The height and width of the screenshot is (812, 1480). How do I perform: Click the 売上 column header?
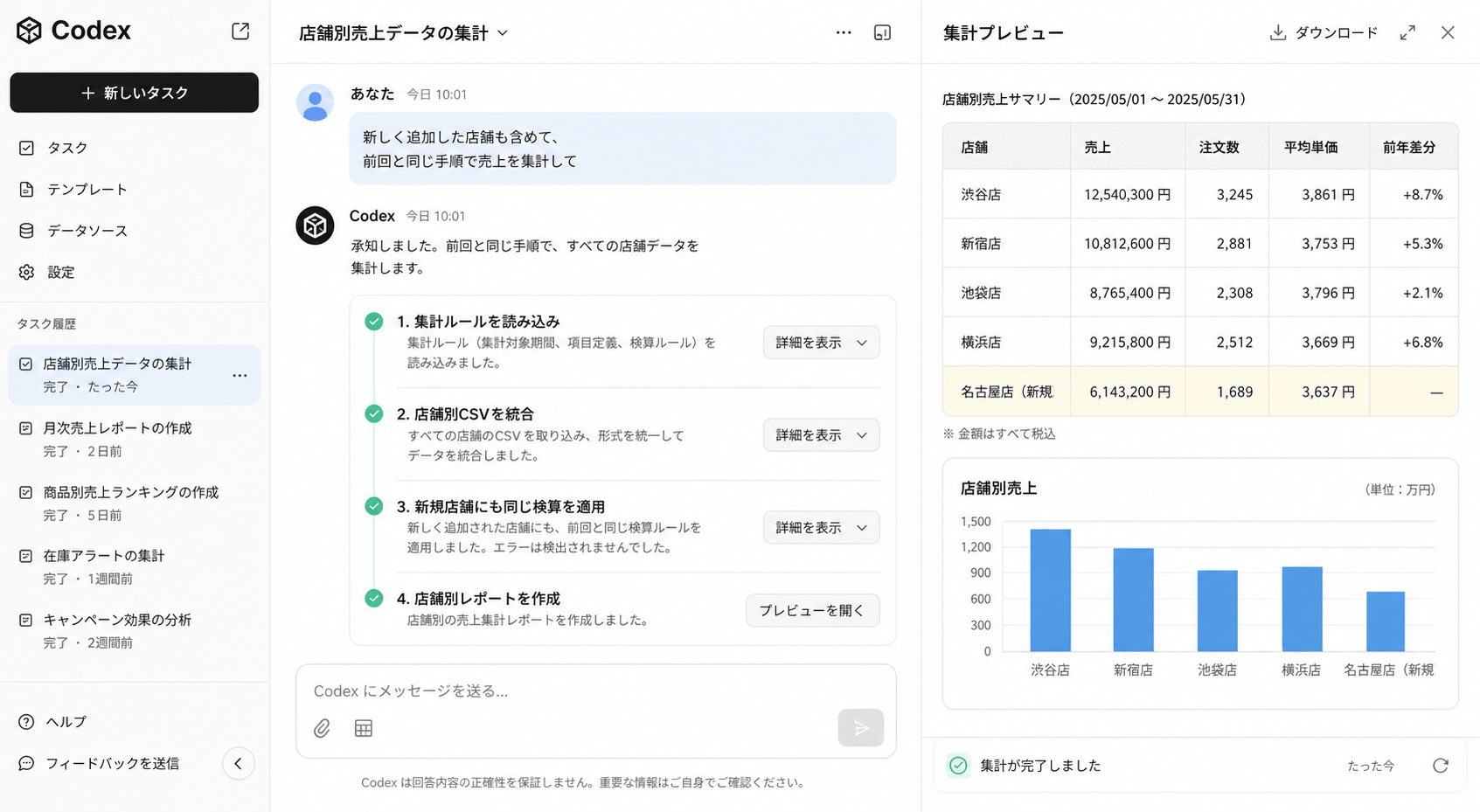pos(1128,147)
